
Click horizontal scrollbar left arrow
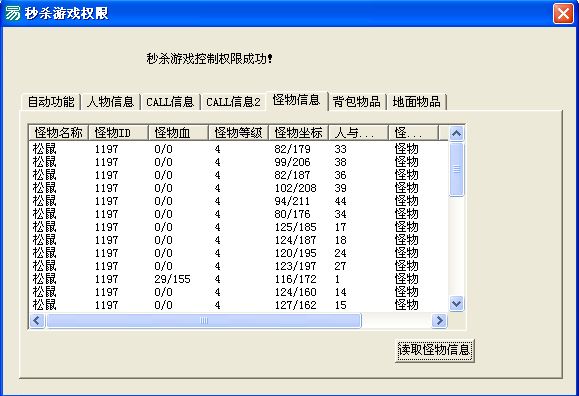click(37, 320)
